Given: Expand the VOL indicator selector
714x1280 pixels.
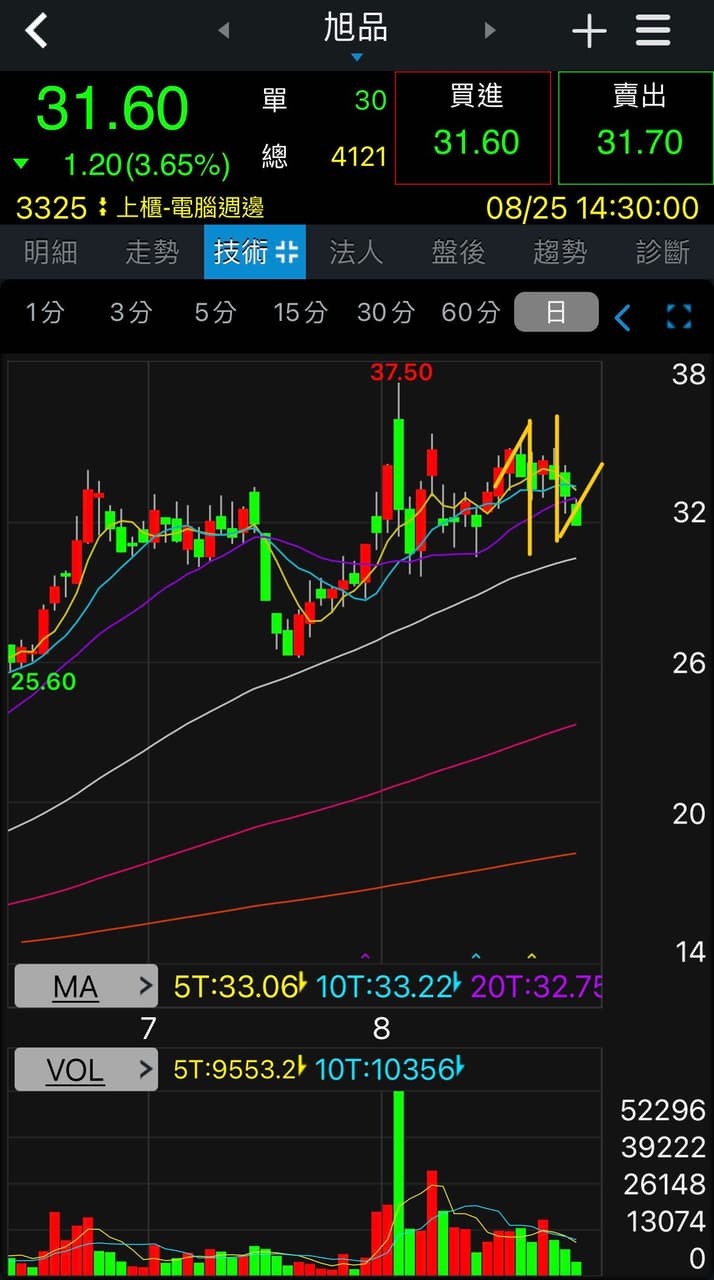Looking at the screenshot, I should tap(86, 1070).
